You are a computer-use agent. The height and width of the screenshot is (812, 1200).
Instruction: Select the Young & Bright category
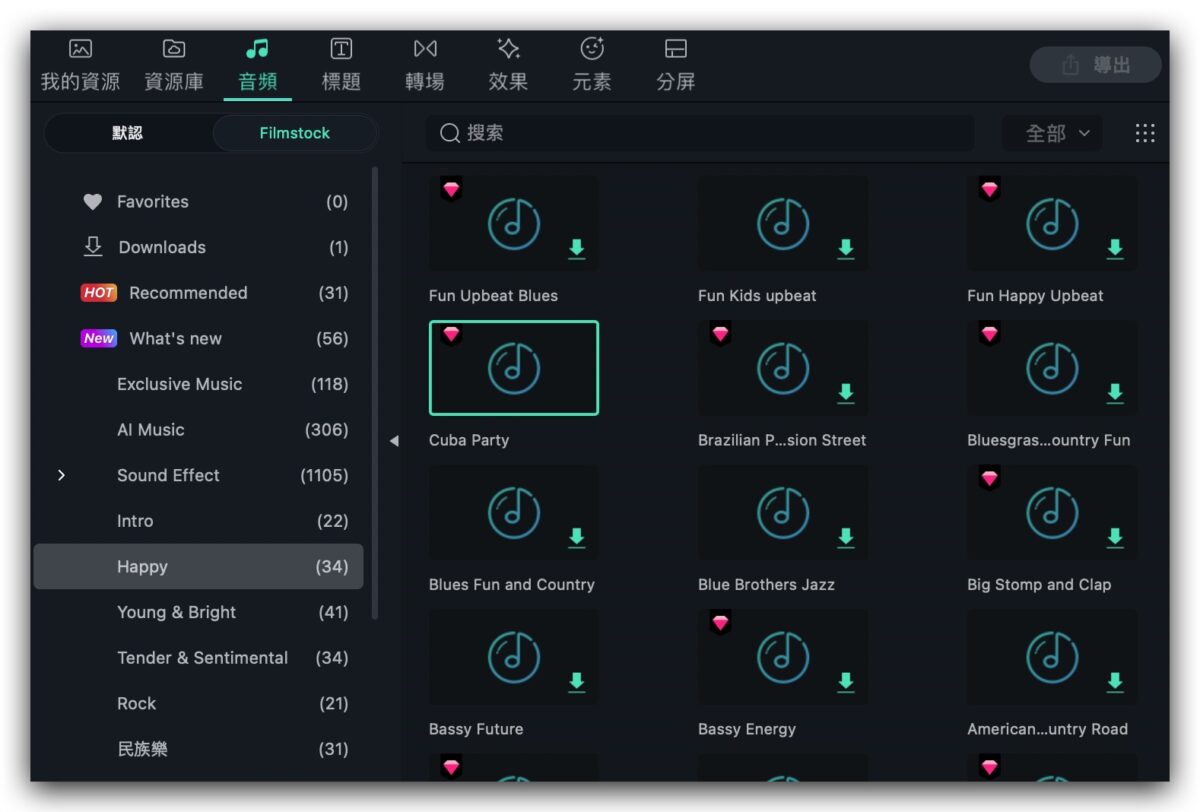point(199,612)
